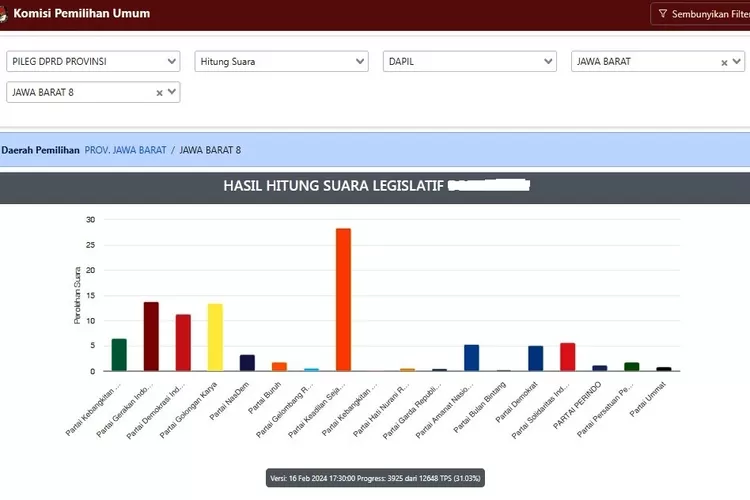Click the Partai Hati Nurani Rakyat bar

[x=408, y=369]
